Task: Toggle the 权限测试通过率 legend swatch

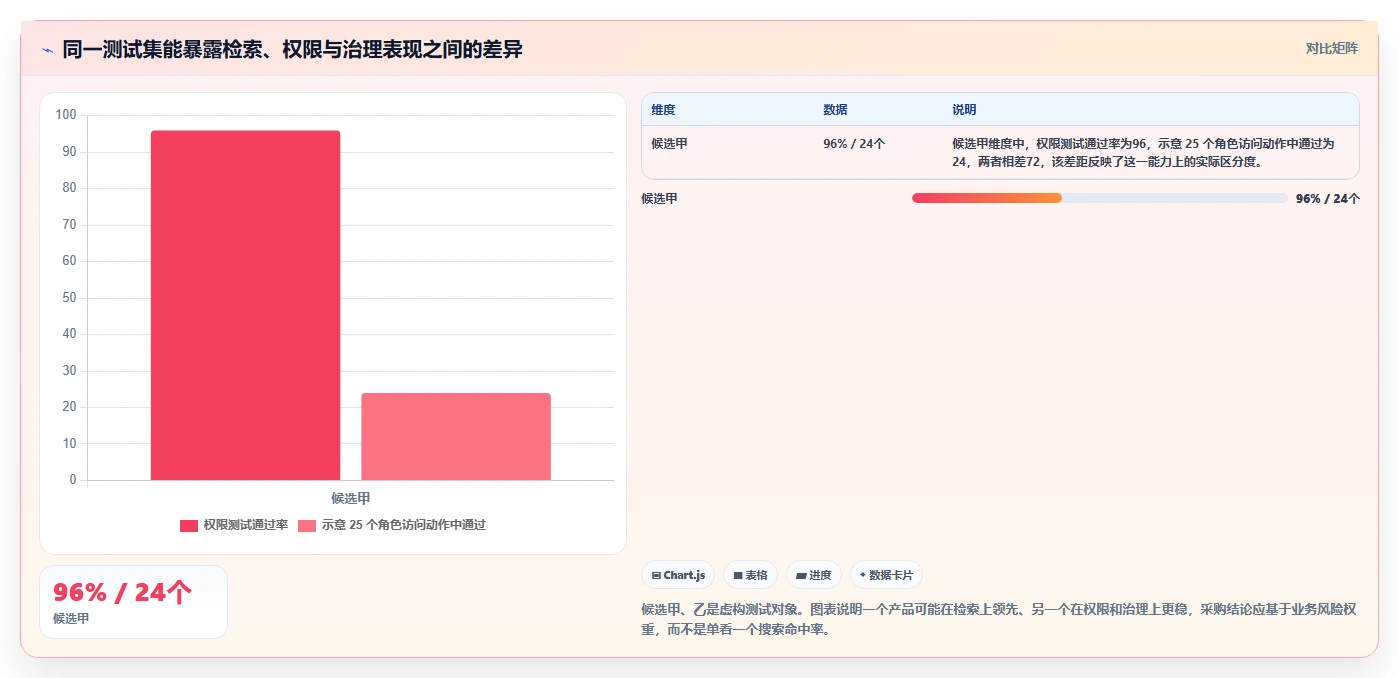Action: click(x=189, y=525)
